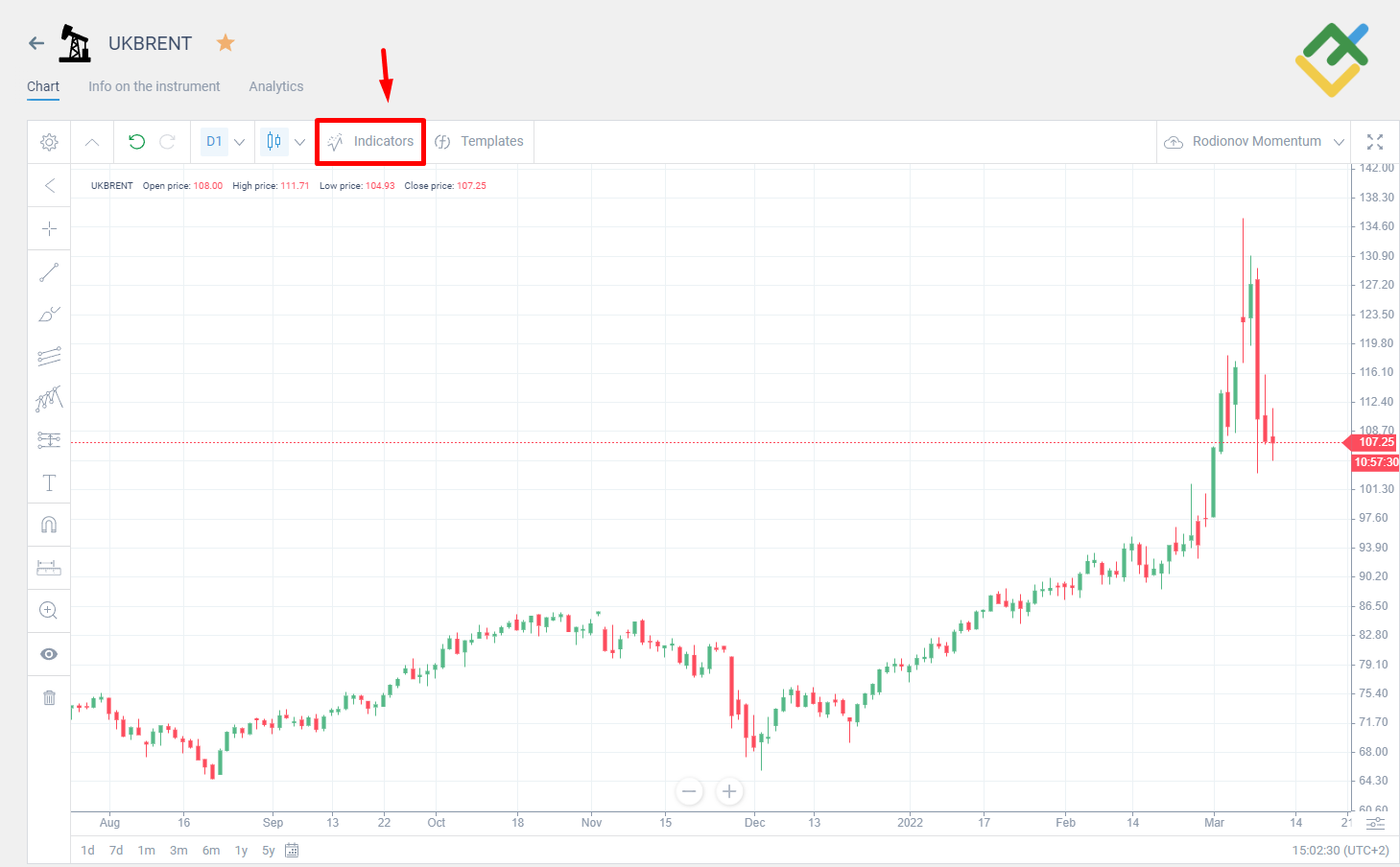Delete all drawings with the trash icon
The image size is (1400, 867).
coord(49,697)
